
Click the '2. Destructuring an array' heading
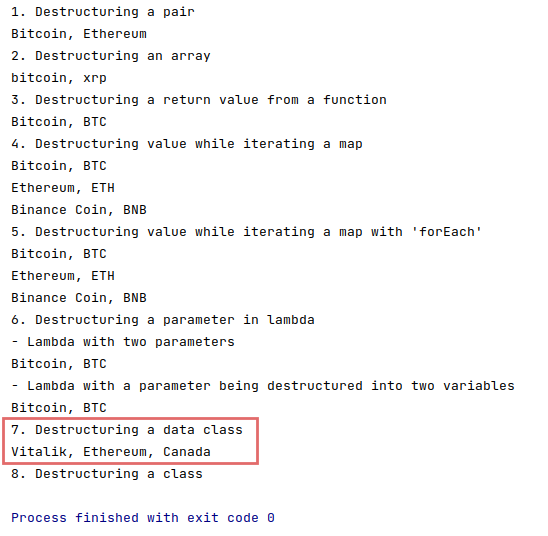click(x=110, y=56)
